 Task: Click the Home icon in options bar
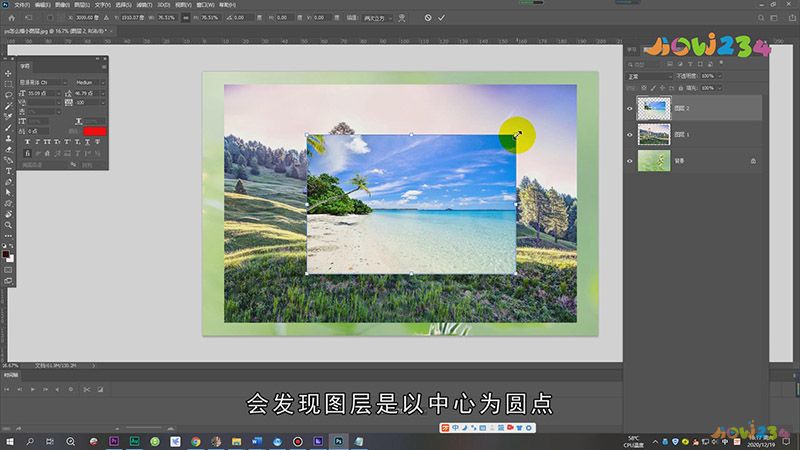pos(12,18)
